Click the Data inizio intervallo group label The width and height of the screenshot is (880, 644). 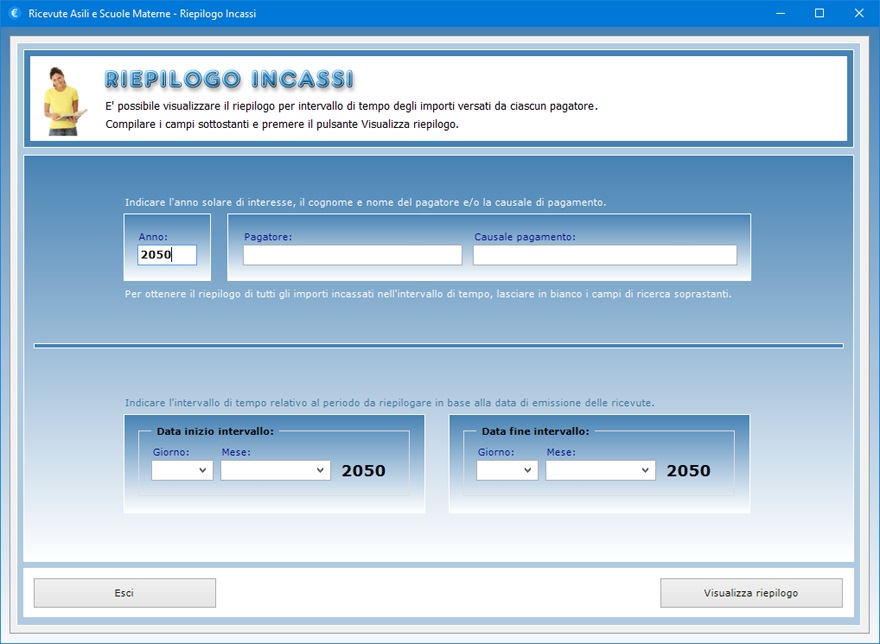point(215,431)
